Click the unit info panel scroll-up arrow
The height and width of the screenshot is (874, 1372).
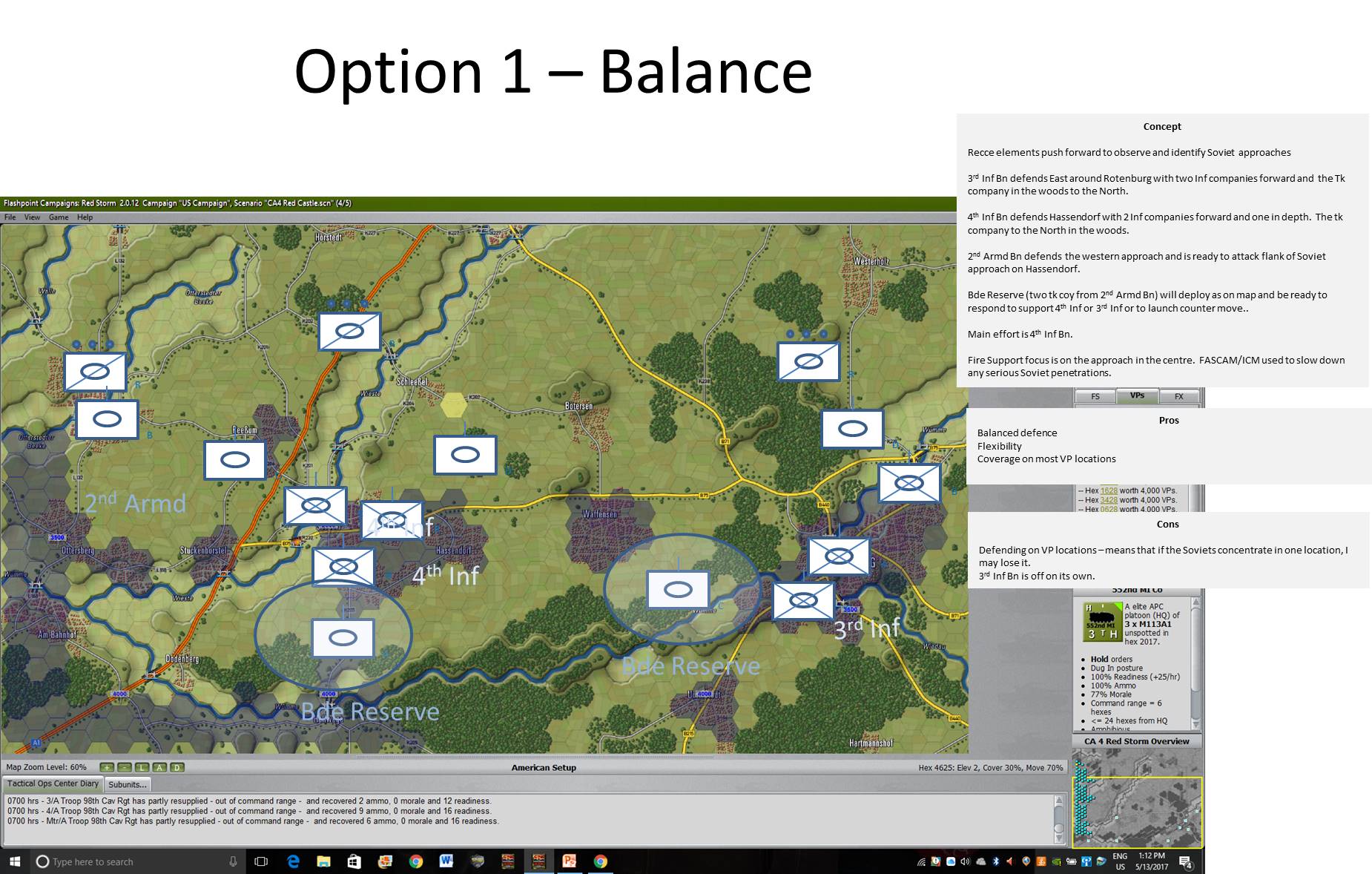point(1195,603)
